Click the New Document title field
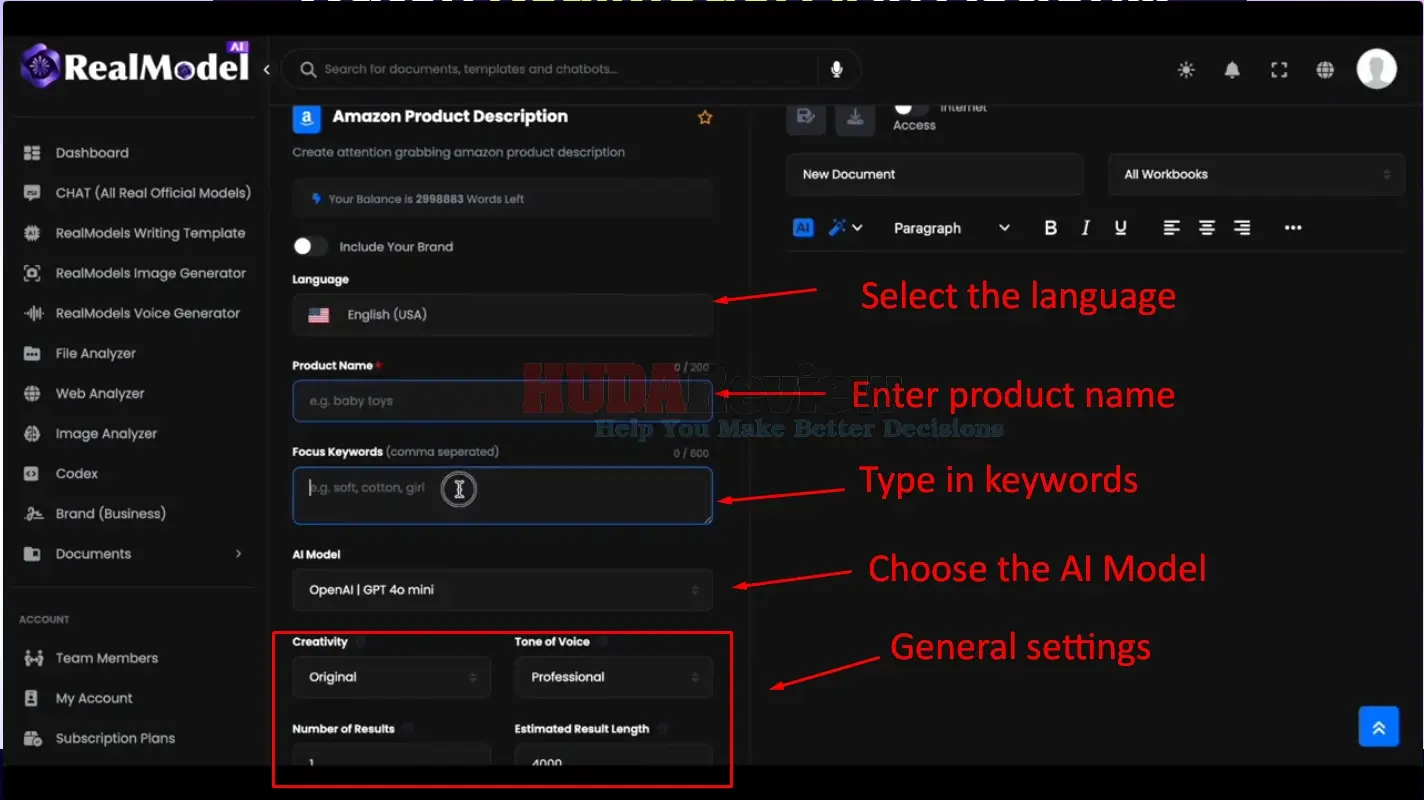The width and height of the screenshot is (1424, 800). [x=934, y=174]
